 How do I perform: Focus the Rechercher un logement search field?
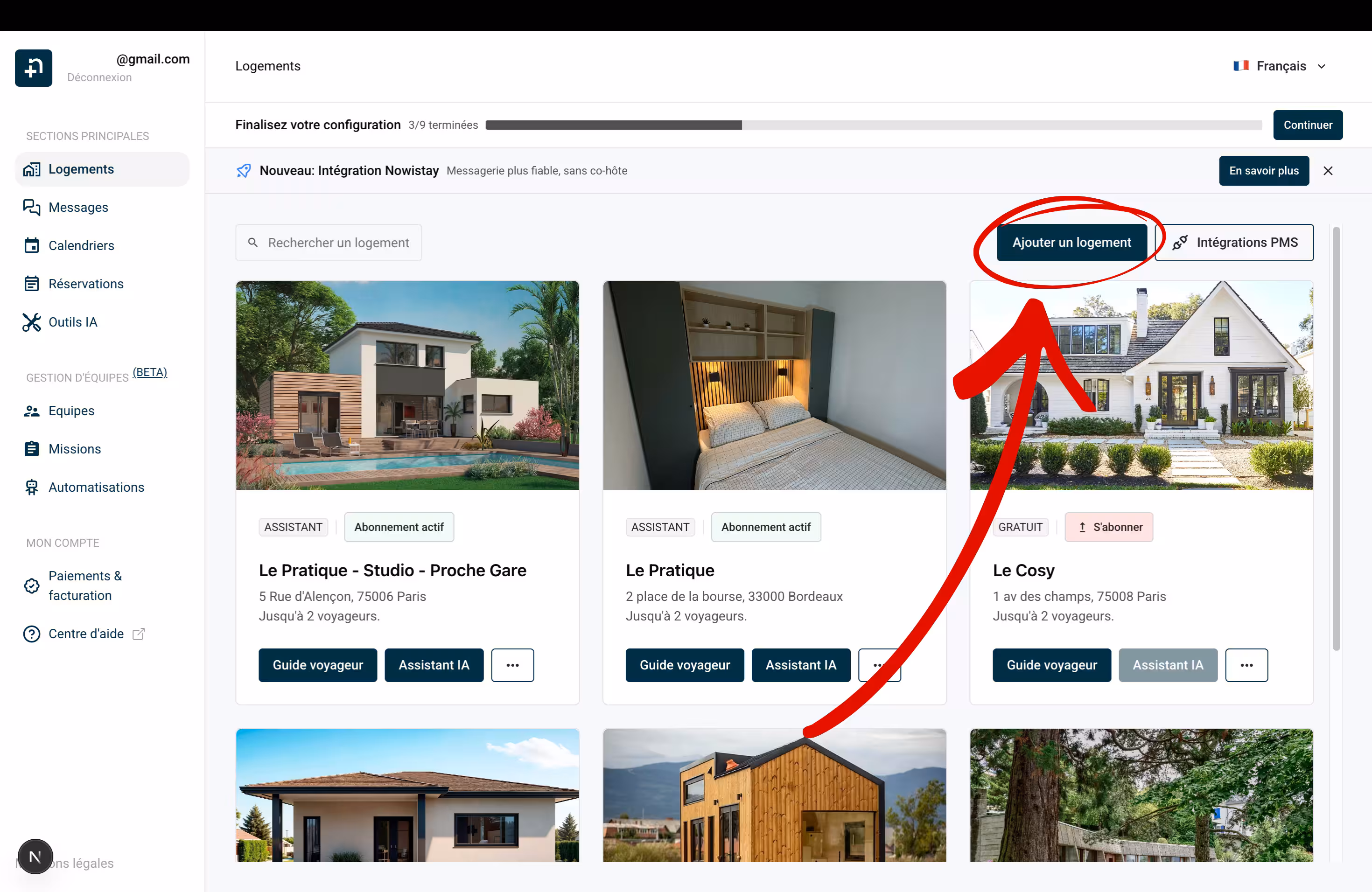[x=329, y=243]
